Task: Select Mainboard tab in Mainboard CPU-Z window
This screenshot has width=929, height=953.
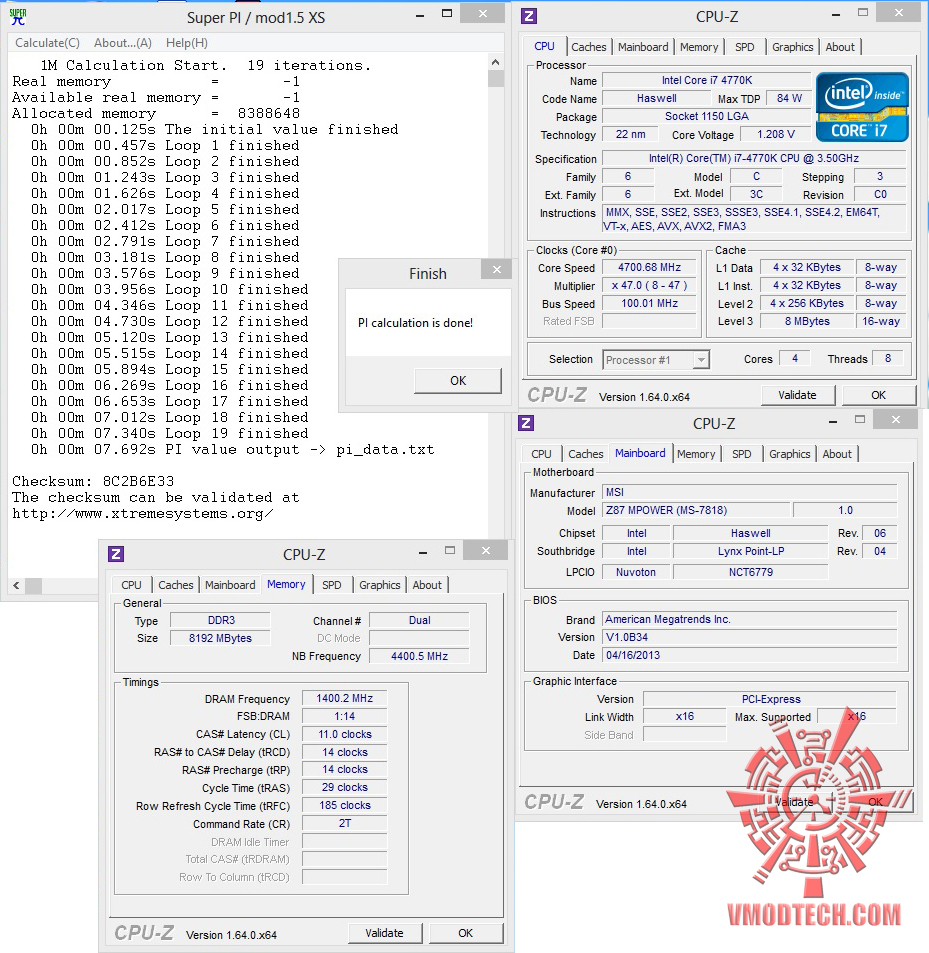Action: point(640,453)
